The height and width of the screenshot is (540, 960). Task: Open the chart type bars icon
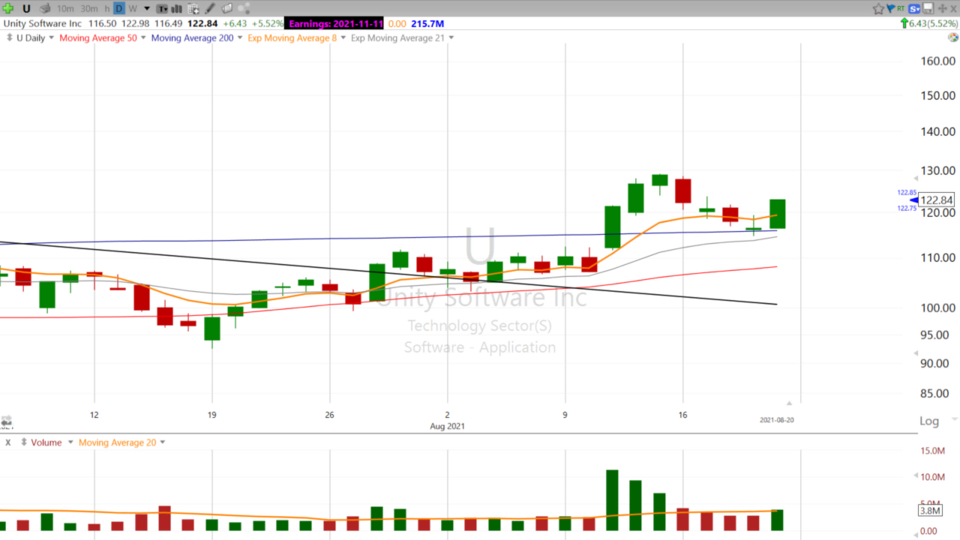tap(177, 9)
